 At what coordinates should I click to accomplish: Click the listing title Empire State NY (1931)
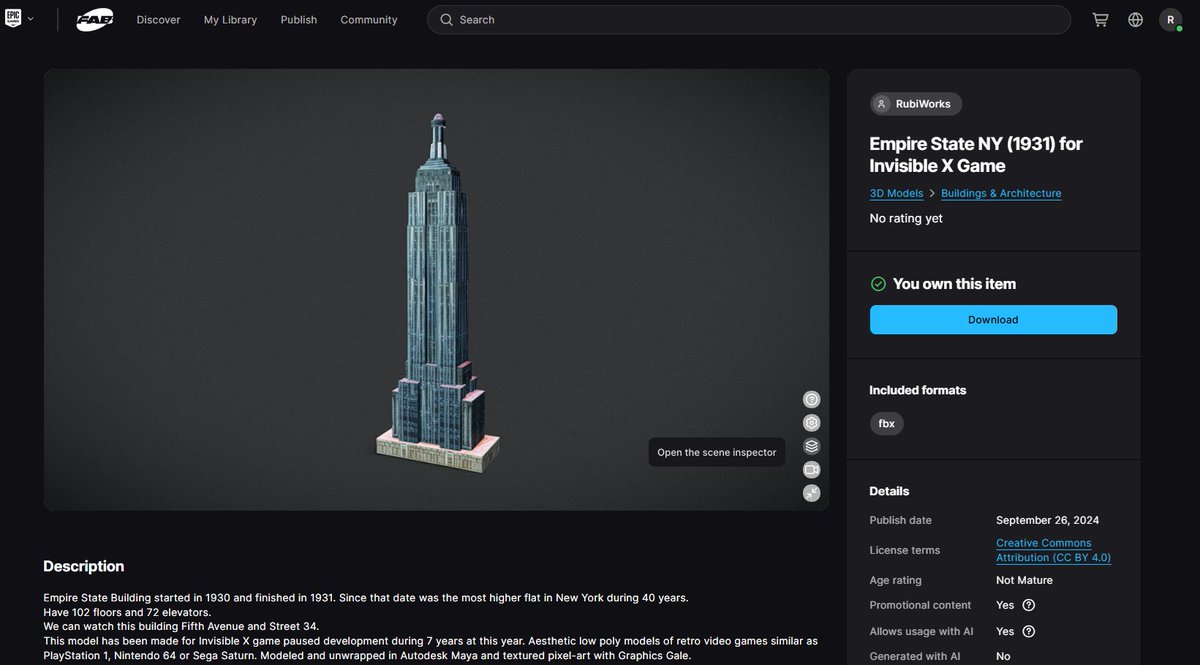click(x=976, y=154)
